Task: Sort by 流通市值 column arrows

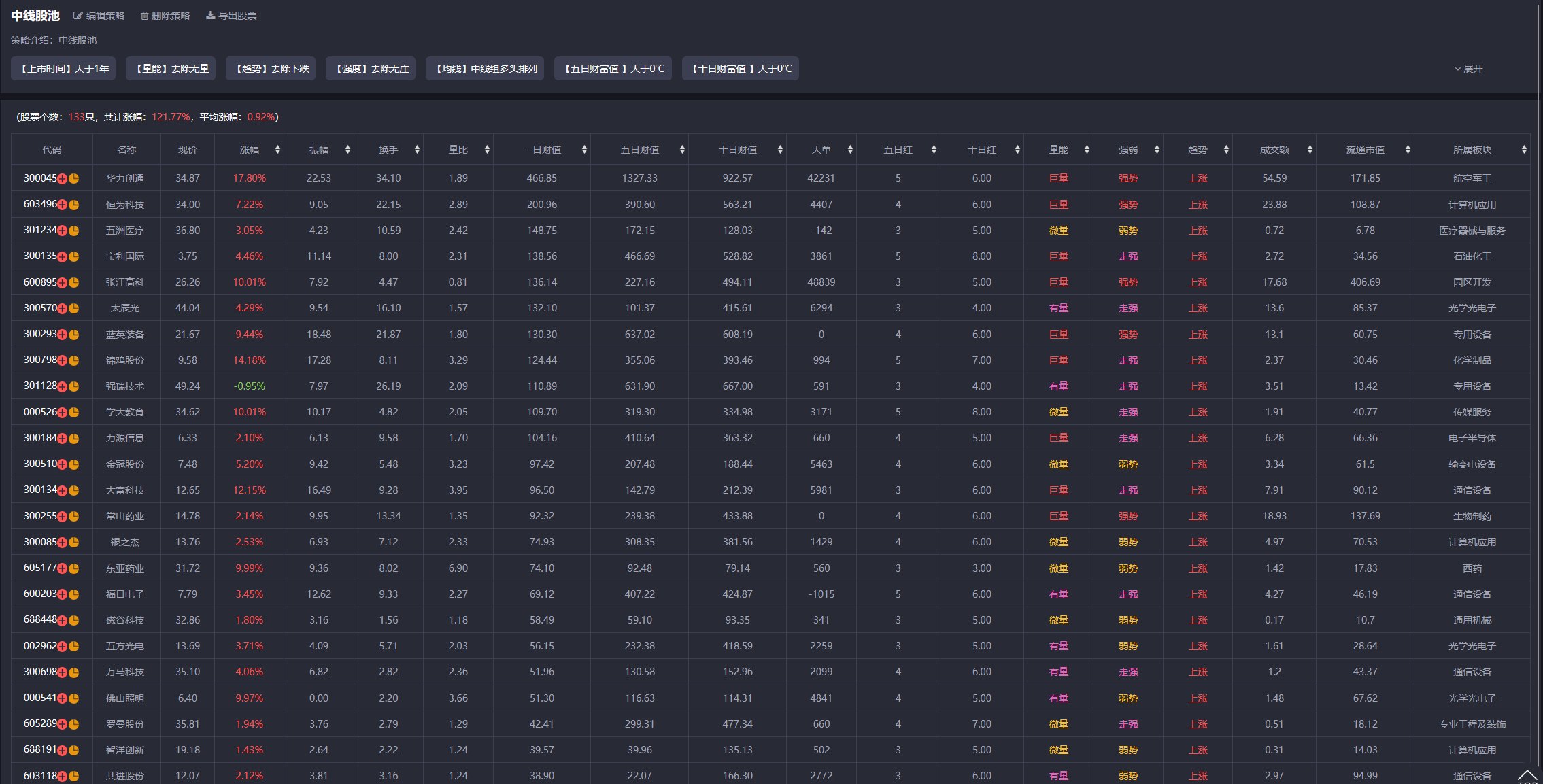Action: coord(1408,150)
